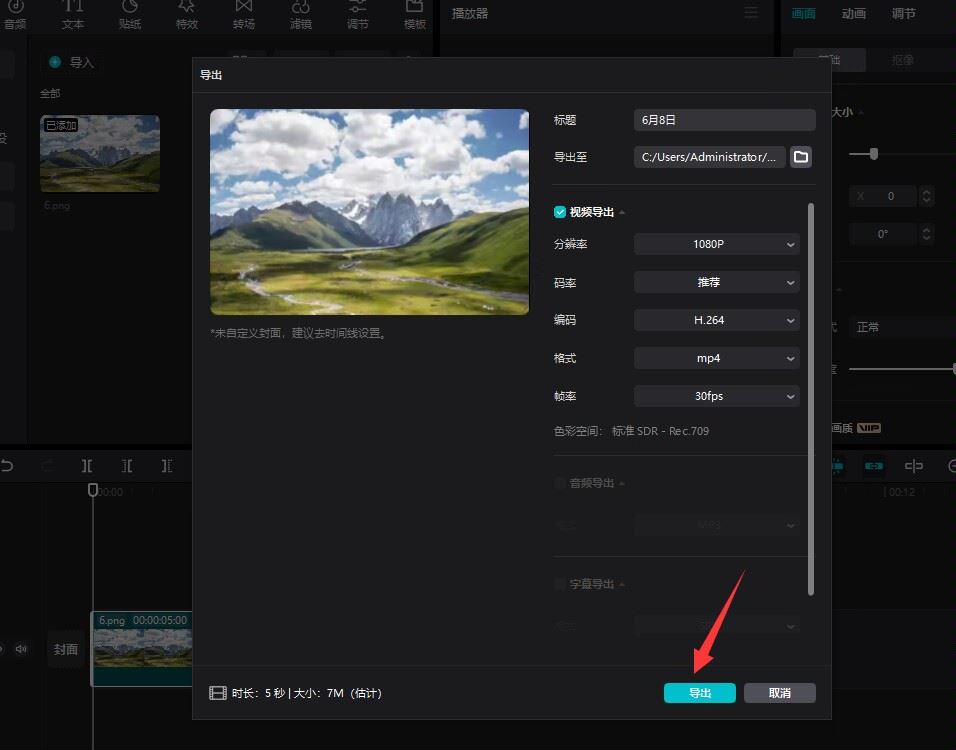The image size is (956, 750).
Task: Switch to the 抠像 cutout sub-tab
Action: pyautogui.click(x=902, y=60)
